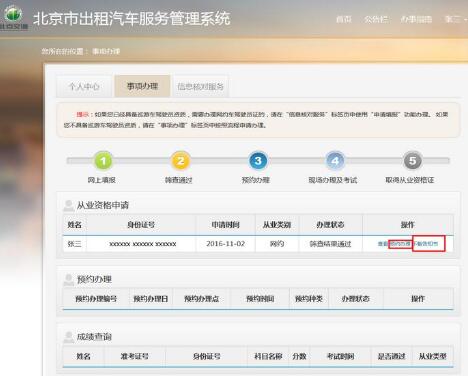Click the progress bar track after step 5
Viewport: 468px width, 376px height.
[436, 161]
